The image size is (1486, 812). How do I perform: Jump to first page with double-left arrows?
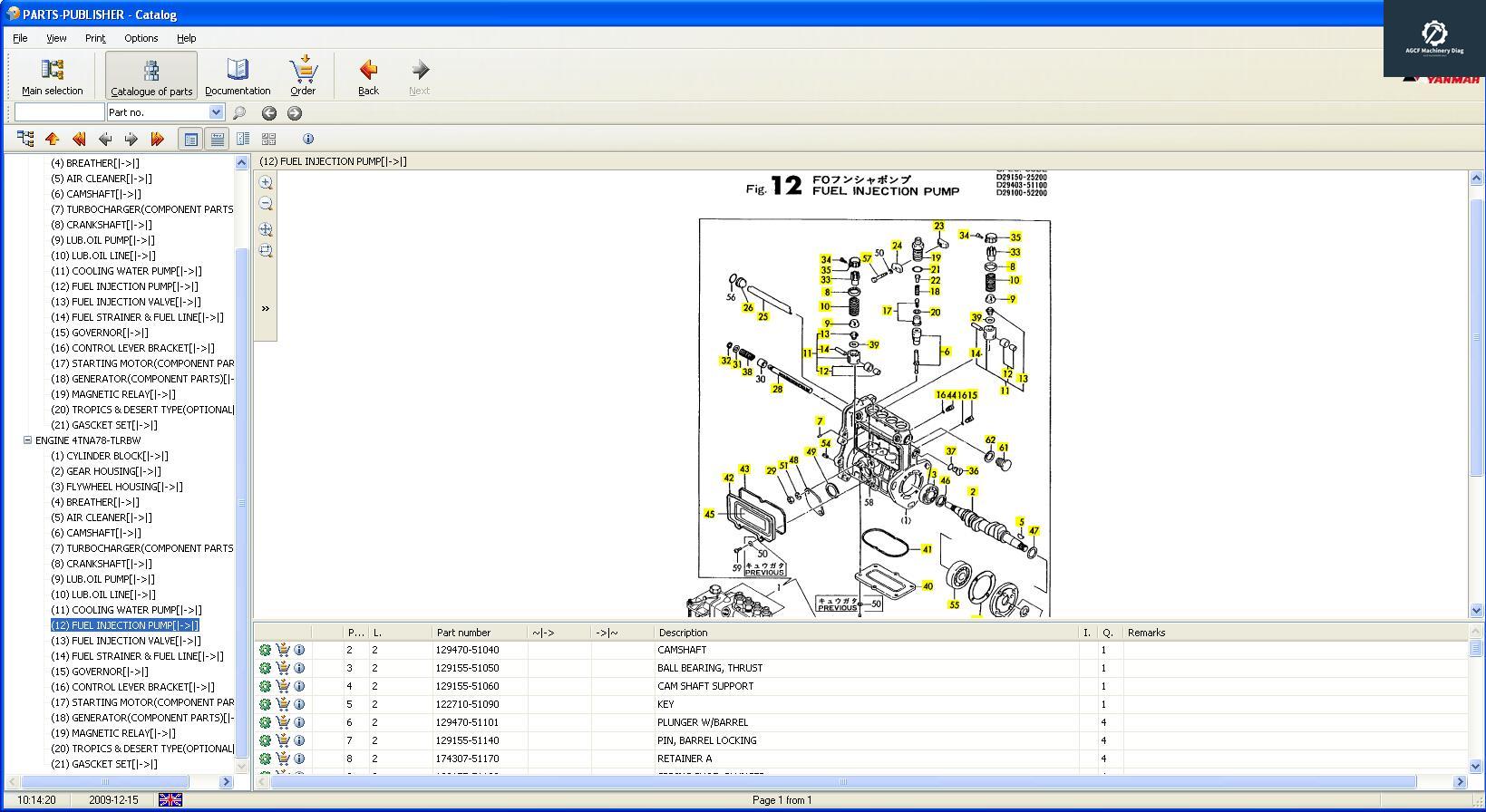tap(79, 139)
